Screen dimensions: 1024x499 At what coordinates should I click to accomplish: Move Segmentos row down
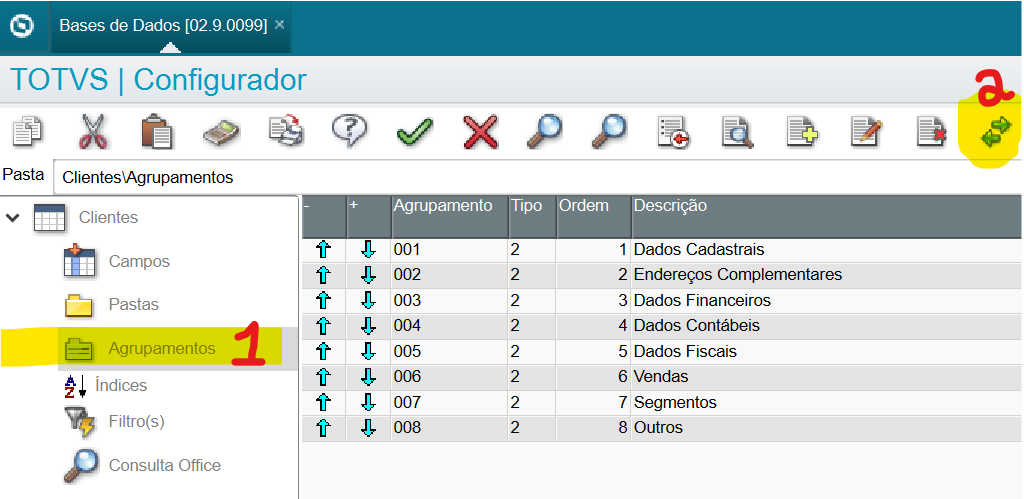click(x=368, y=402)
